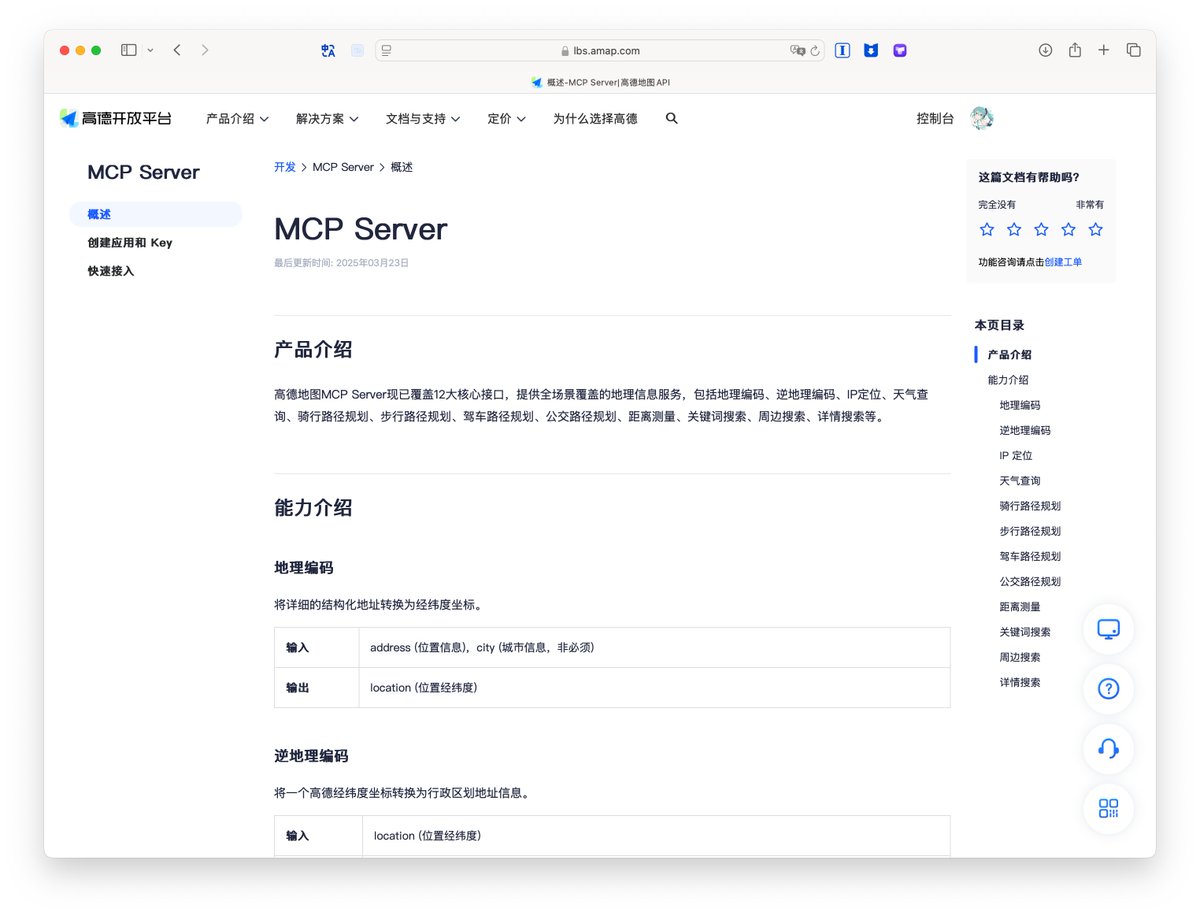Image resolution: width=1200 pixels, height=916 pixels.
Task: Jump to 步行路径规划 in page contents
Action: pyautogui.click(x=1030, y=531)
